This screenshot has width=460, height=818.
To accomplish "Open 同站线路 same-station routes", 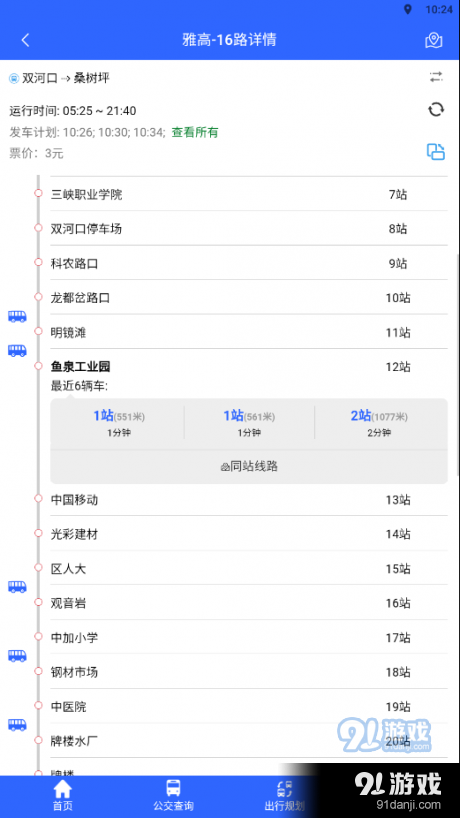I will pos(249,466).
